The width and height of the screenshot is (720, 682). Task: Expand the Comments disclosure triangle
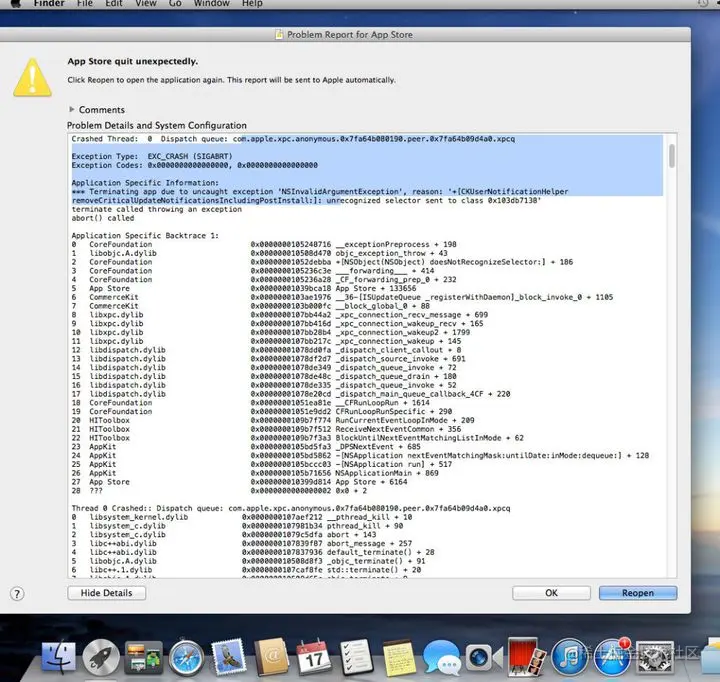(71, 109)
